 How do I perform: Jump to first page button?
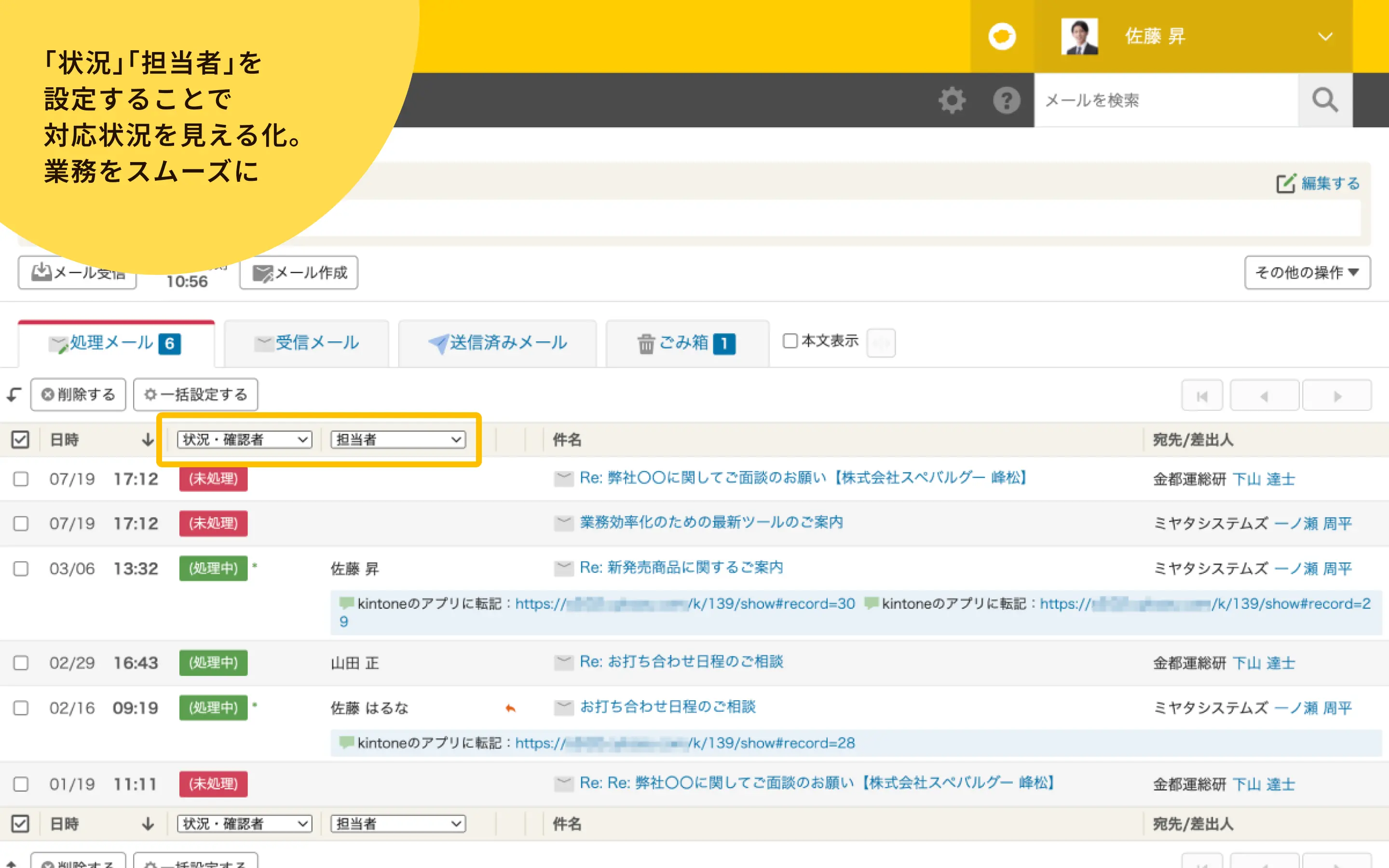tap(1202, 396)
